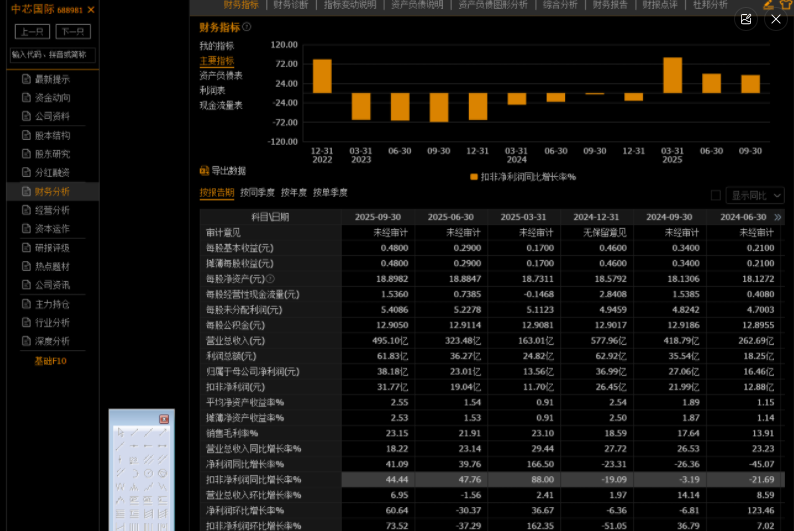
Task: Select the 按单季度 view tab
Action: coord(330,193)
